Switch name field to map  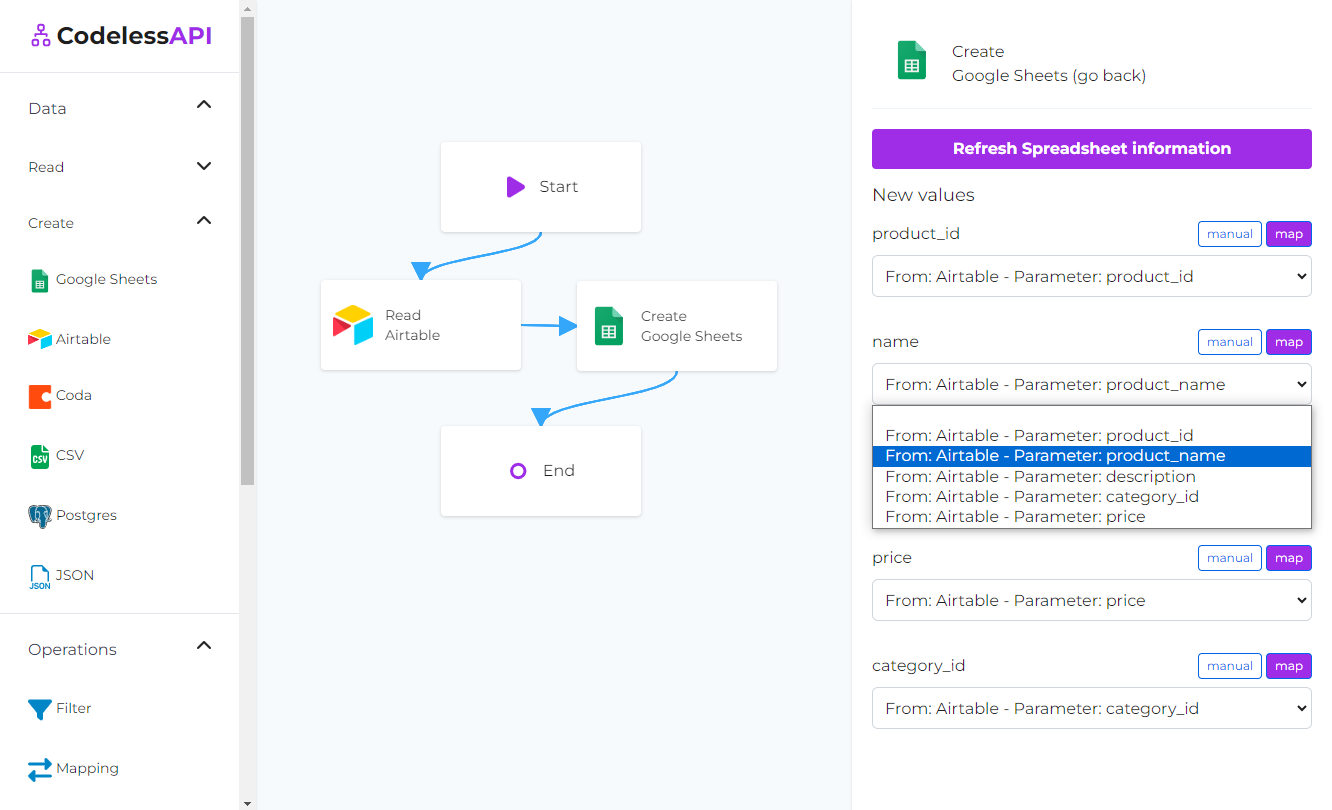[1289, 342]
